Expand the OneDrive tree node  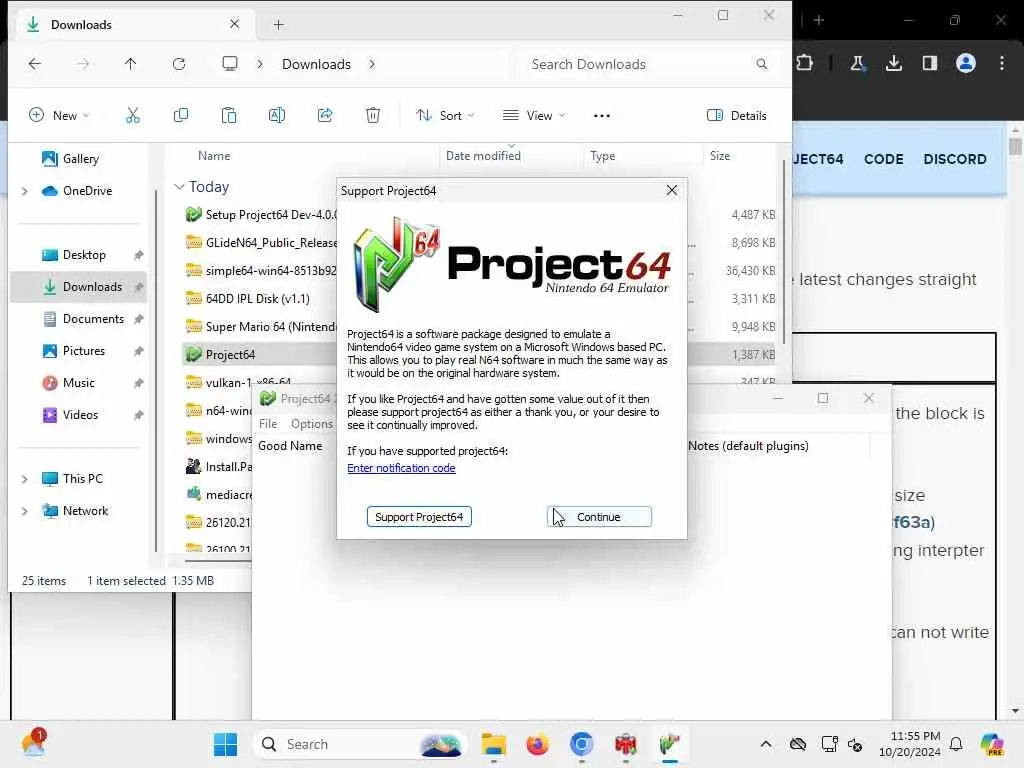pos(25,191)
